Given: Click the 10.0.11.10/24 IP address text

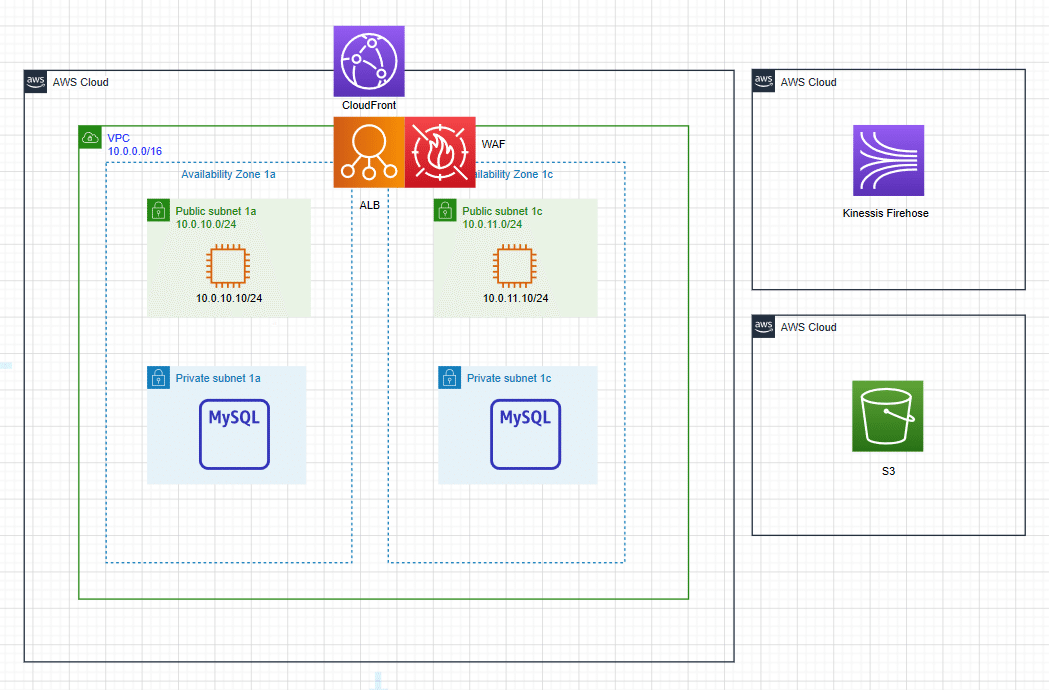Looking at the screenshot, I should click(515, 298).
